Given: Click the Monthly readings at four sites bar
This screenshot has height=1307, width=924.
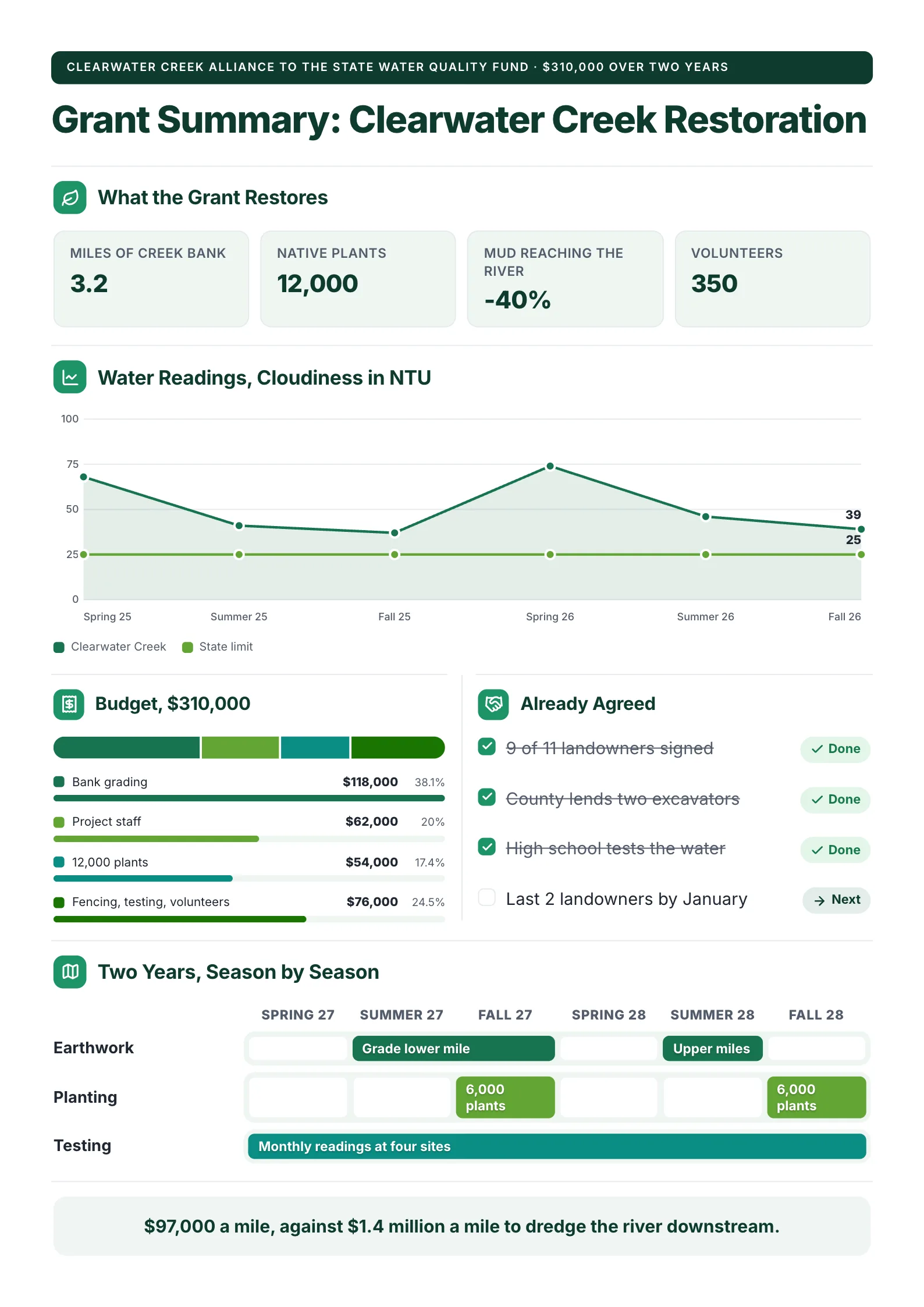Looking at the screenshot, I should pos(557,1146).
